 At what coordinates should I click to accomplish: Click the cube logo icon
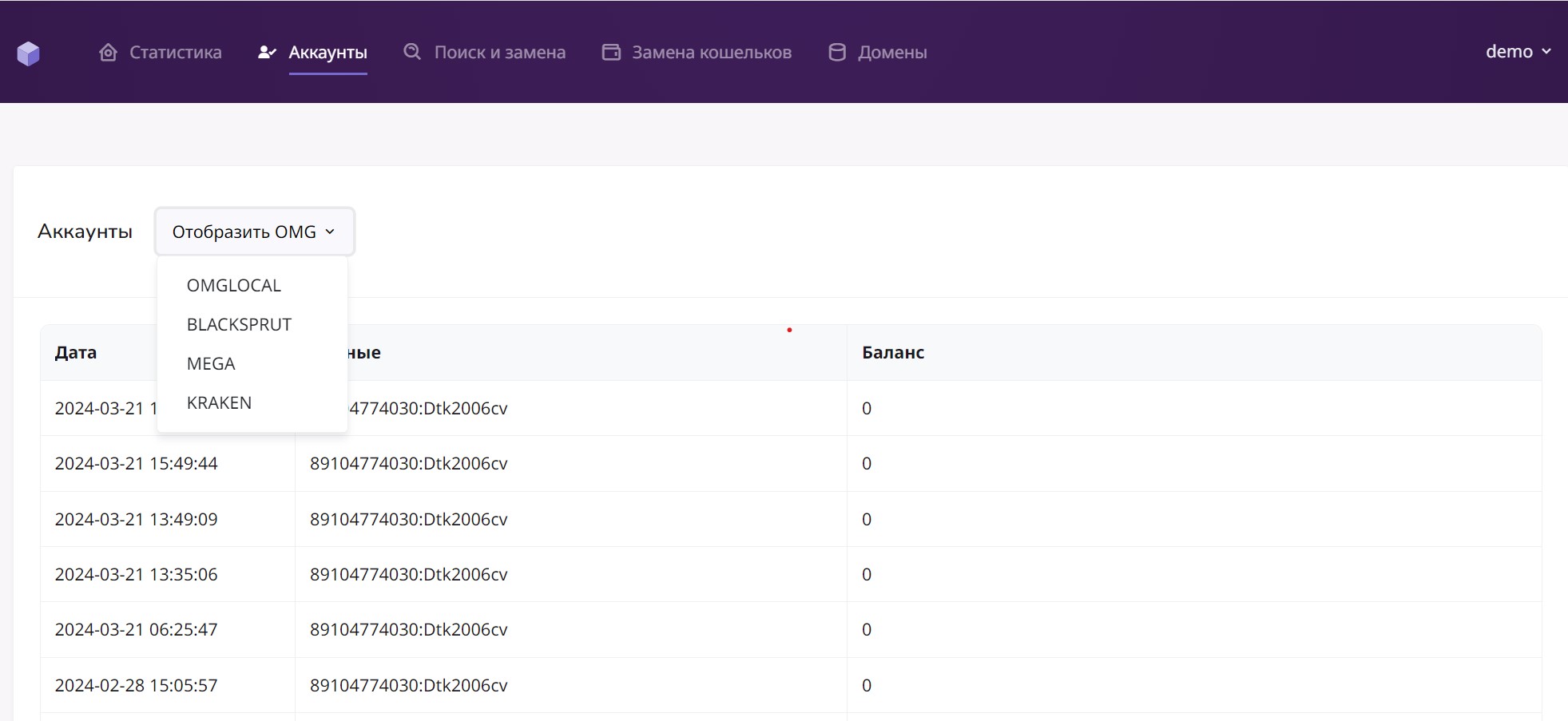pyautogui.click(x=29, y=53)
